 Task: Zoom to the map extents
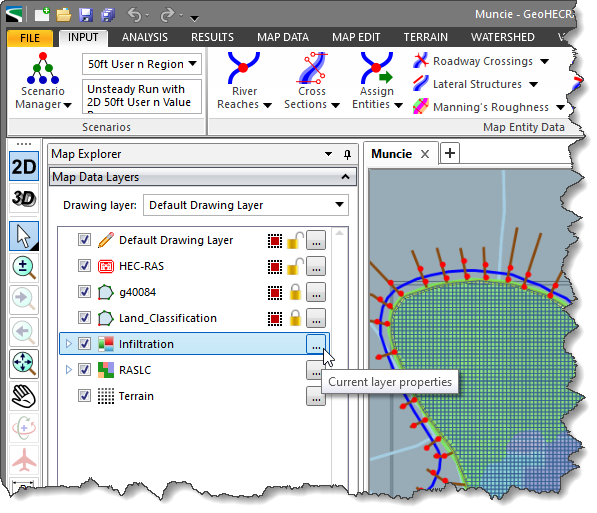pos(24,364)
